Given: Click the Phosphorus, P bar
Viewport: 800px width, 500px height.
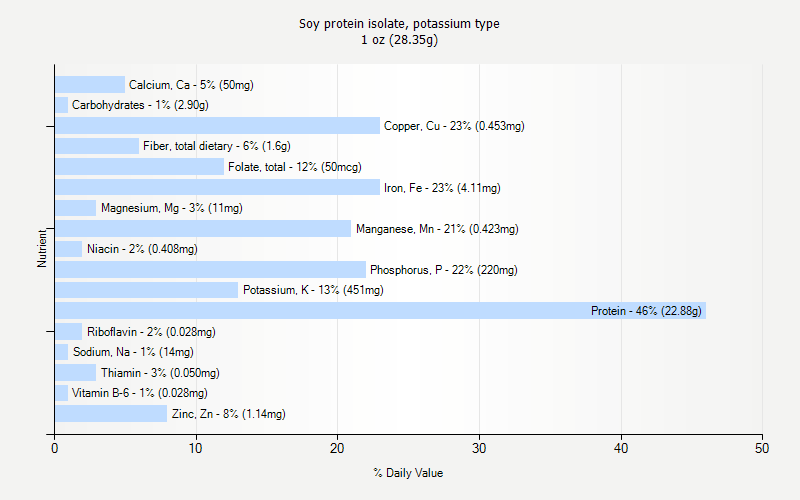Looking at the screenshot, I should click(210, 270).
